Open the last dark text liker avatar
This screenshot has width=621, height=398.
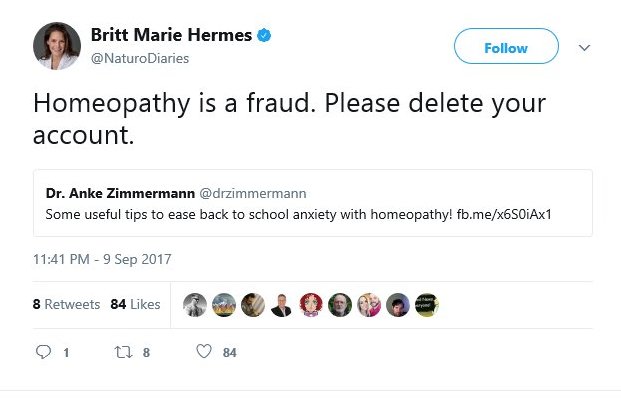point(427,305)
